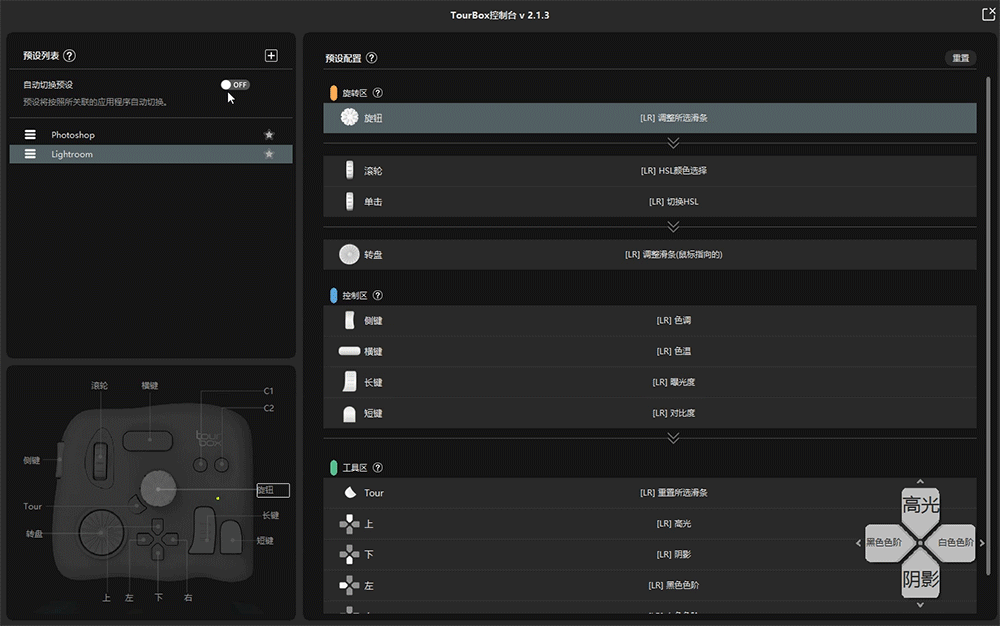Expand combos under 旋钮 row
The width and height of the screenshot is (1000, 626).
click(673, 143)
